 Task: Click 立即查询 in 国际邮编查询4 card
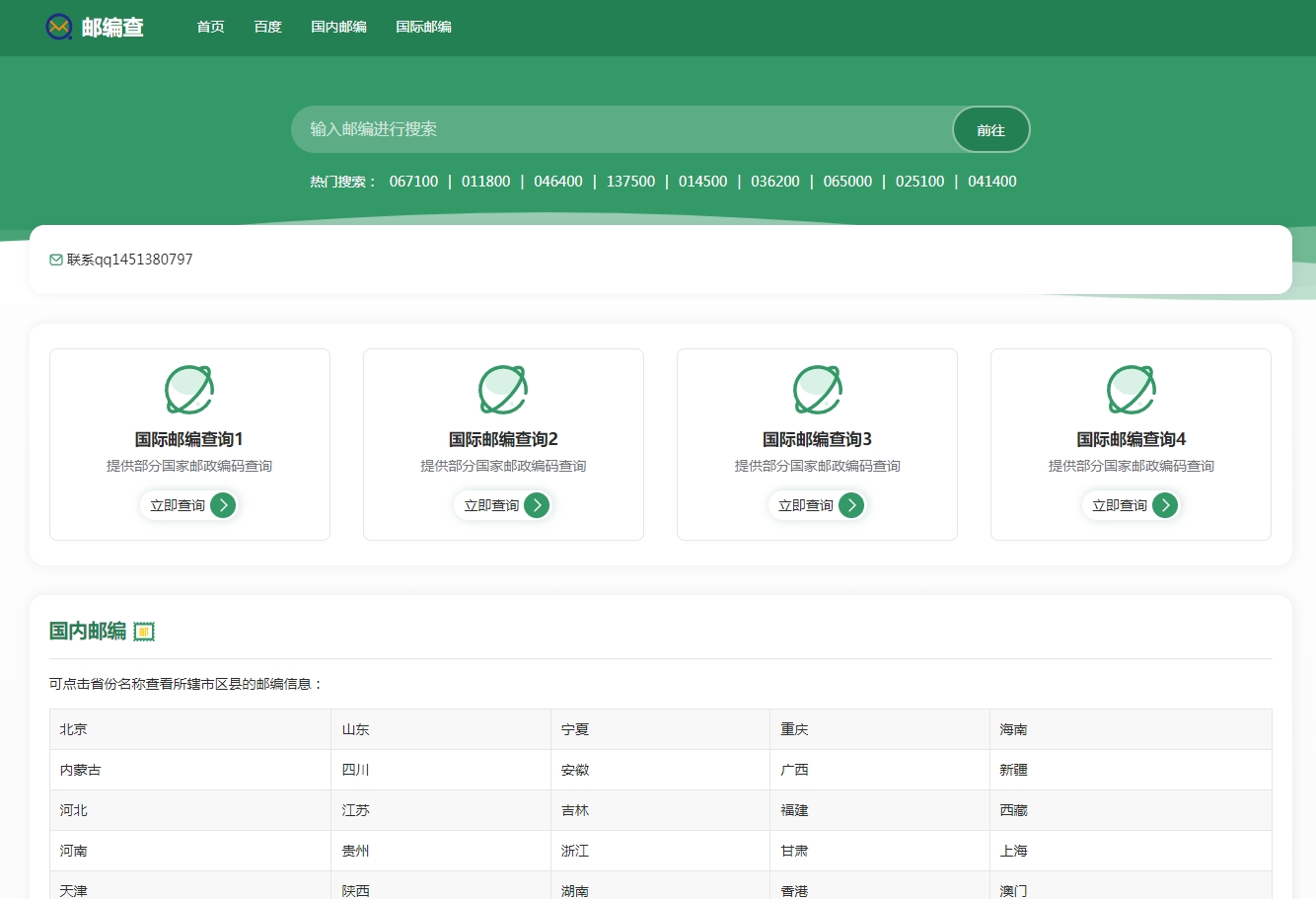(x=1120, y=505)
